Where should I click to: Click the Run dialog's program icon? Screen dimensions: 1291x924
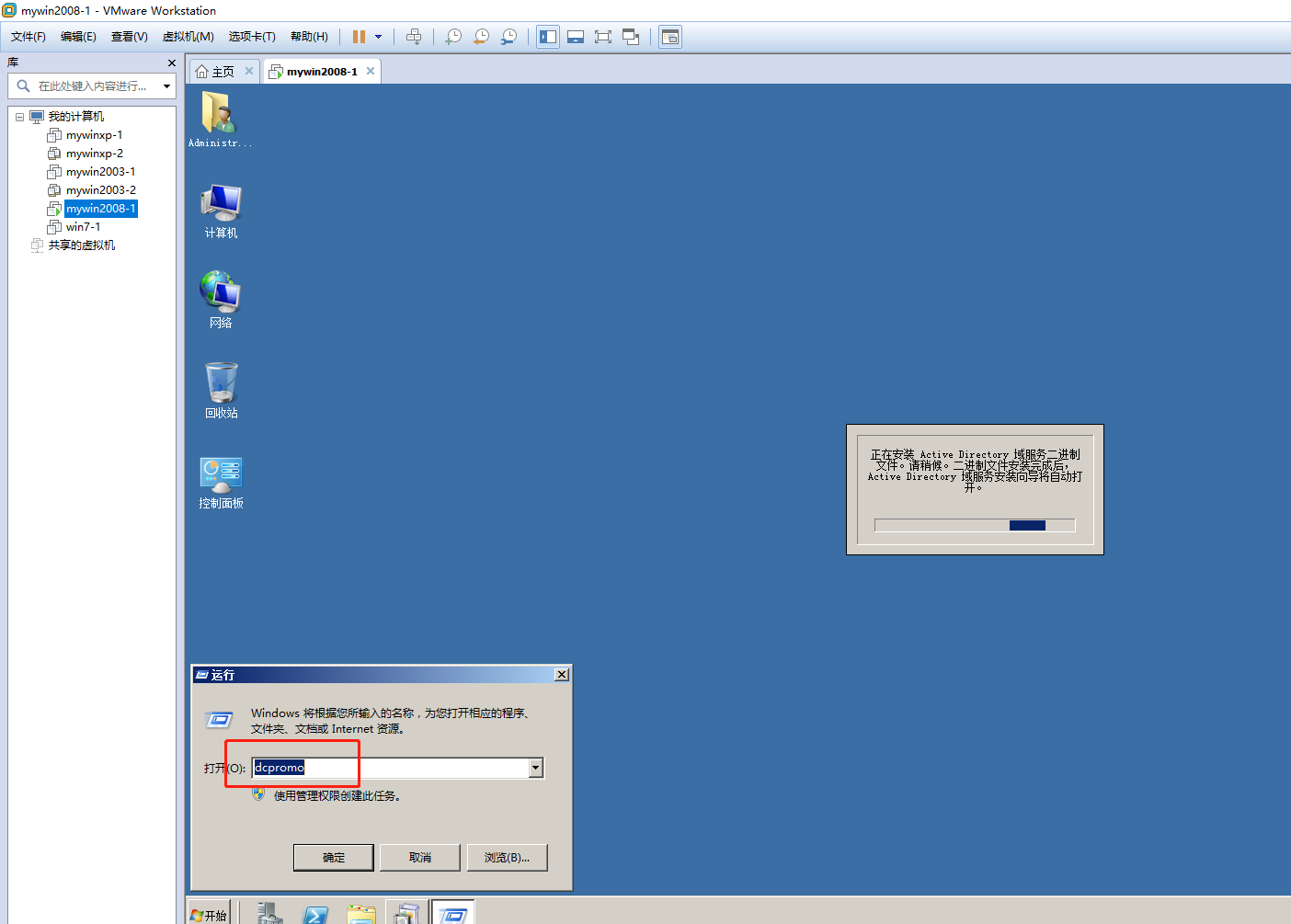219,720
